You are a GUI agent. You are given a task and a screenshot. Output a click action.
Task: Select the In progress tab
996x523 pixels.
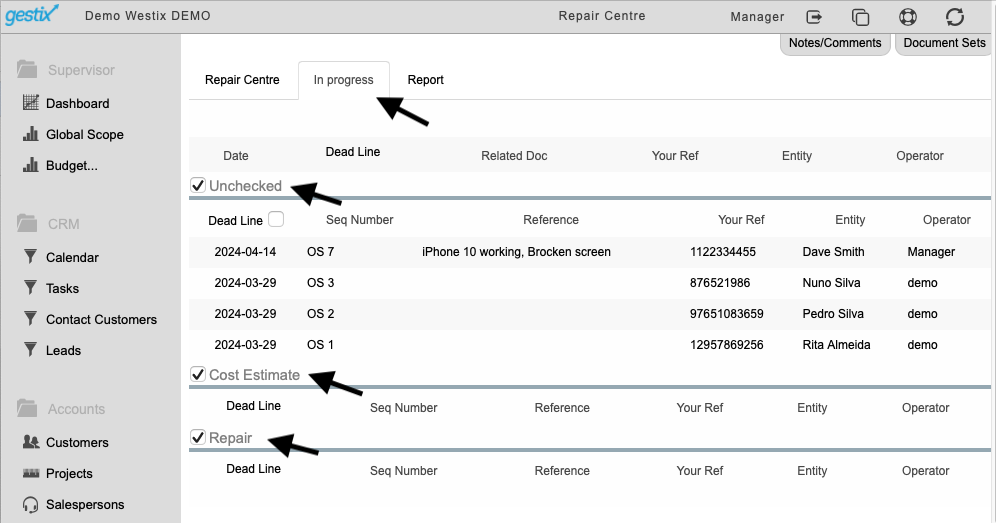[344, 80]
